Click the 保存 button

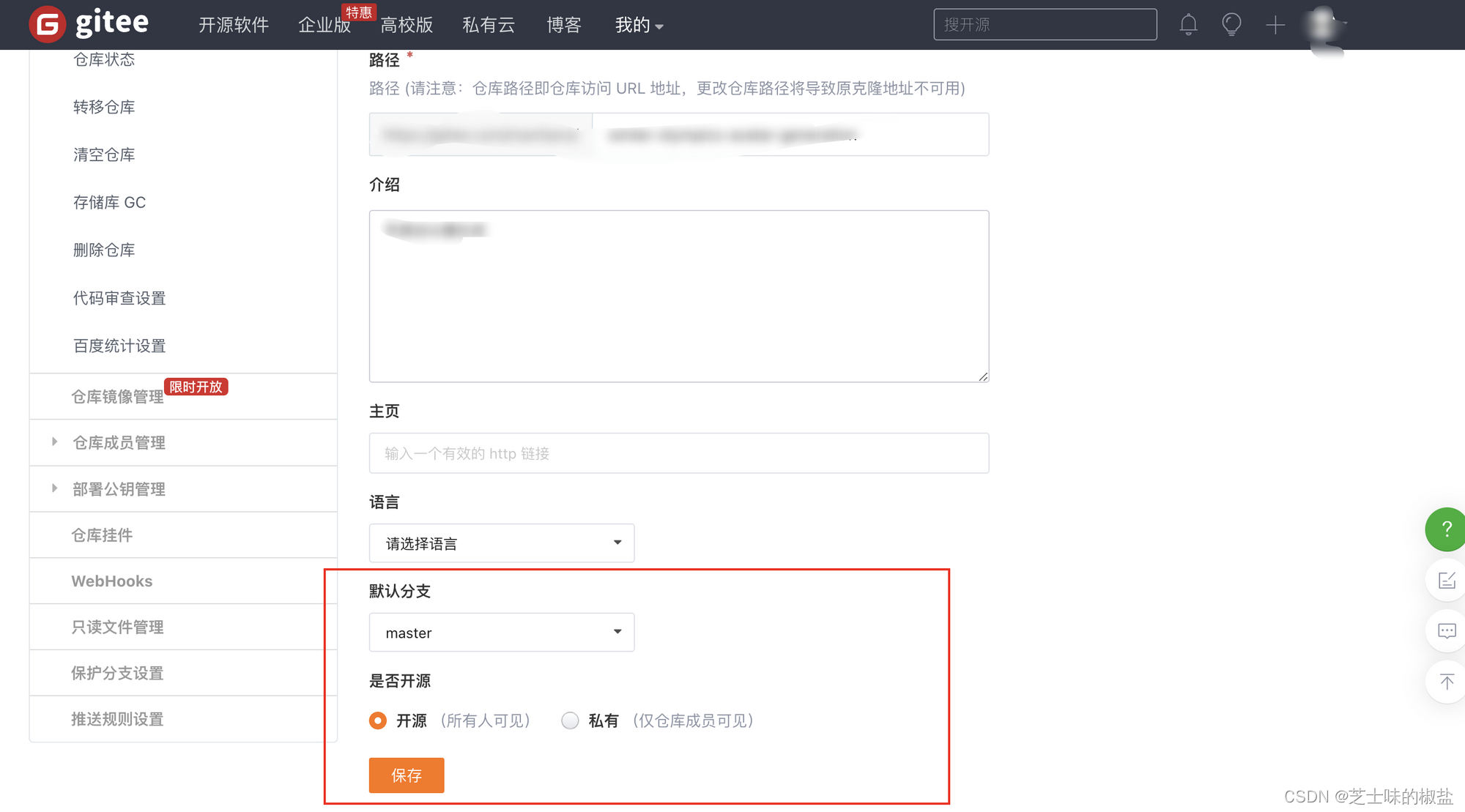click(x=407, y=775)
